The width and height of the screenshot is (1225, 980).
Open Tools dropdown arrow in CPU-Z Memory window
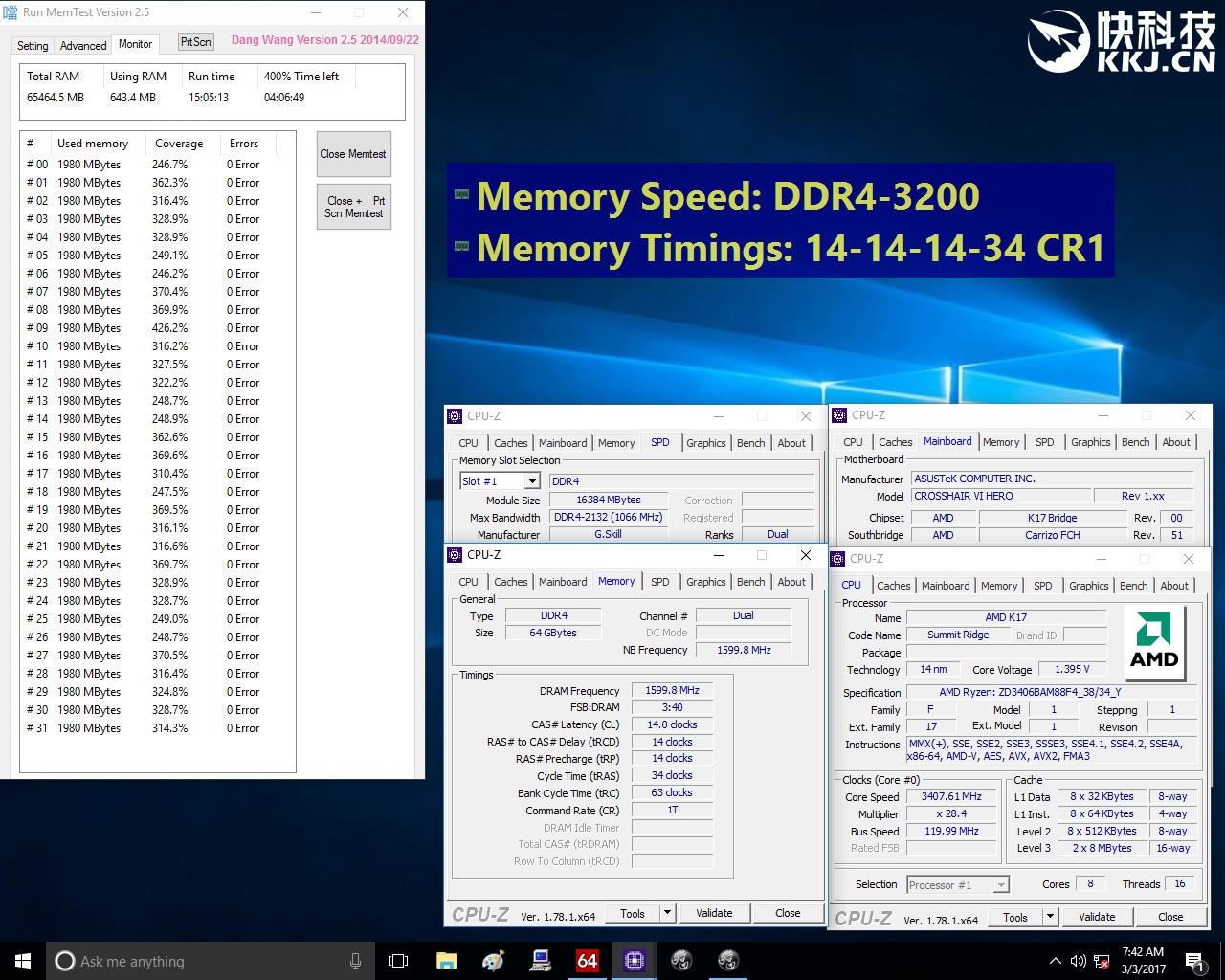668,913
